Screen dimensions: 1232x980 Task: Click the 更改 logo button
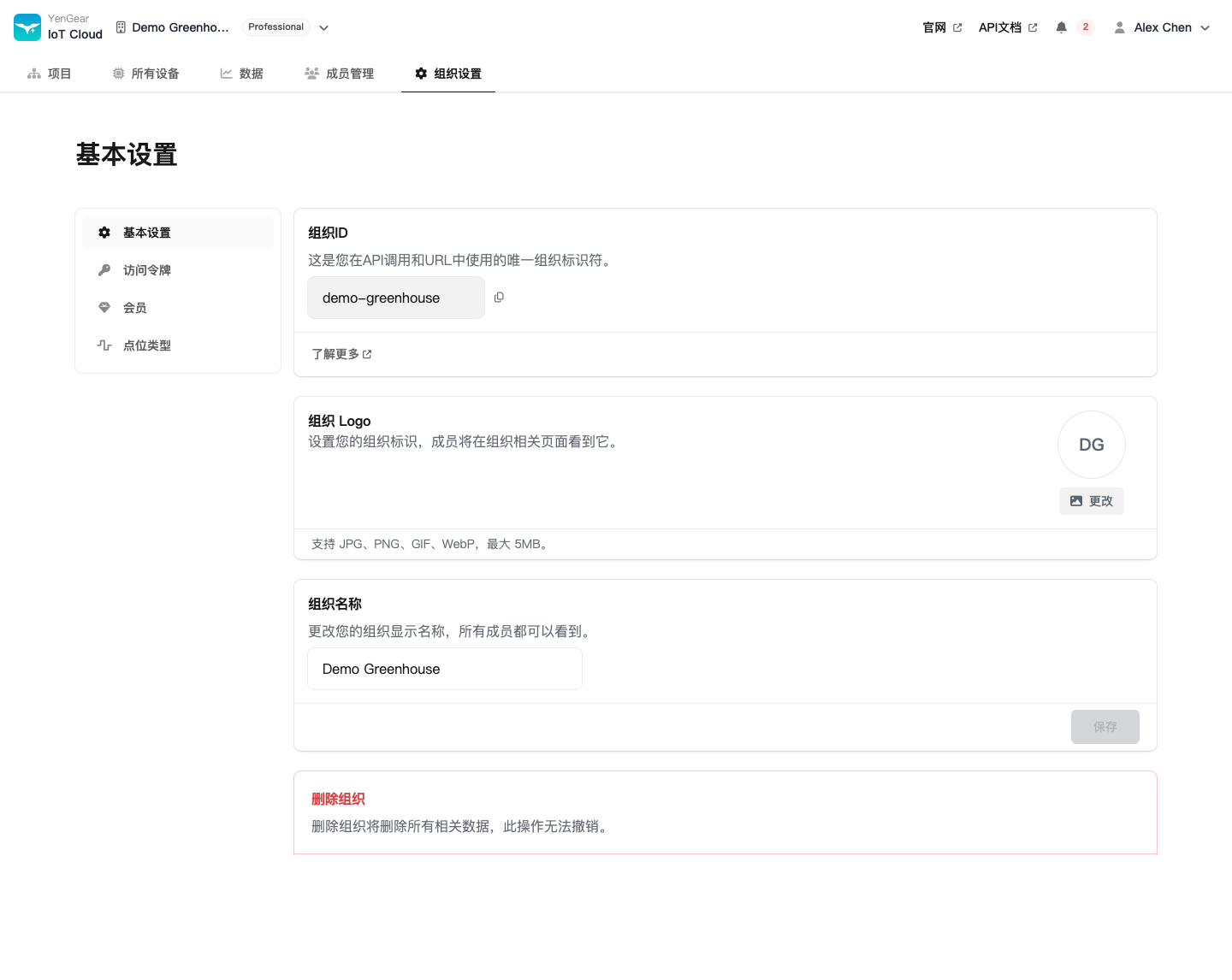(x=1092, y=501)
